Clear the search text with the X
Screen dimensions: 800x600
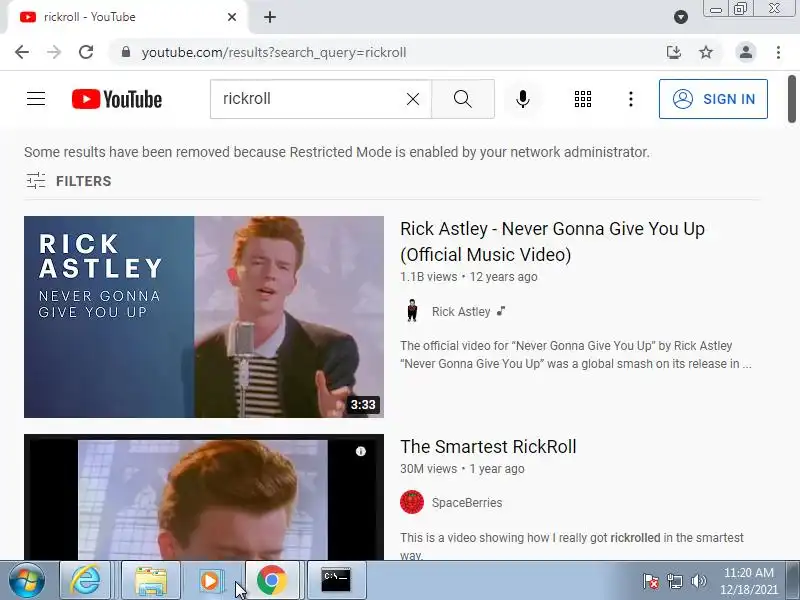tap(413, 99)
